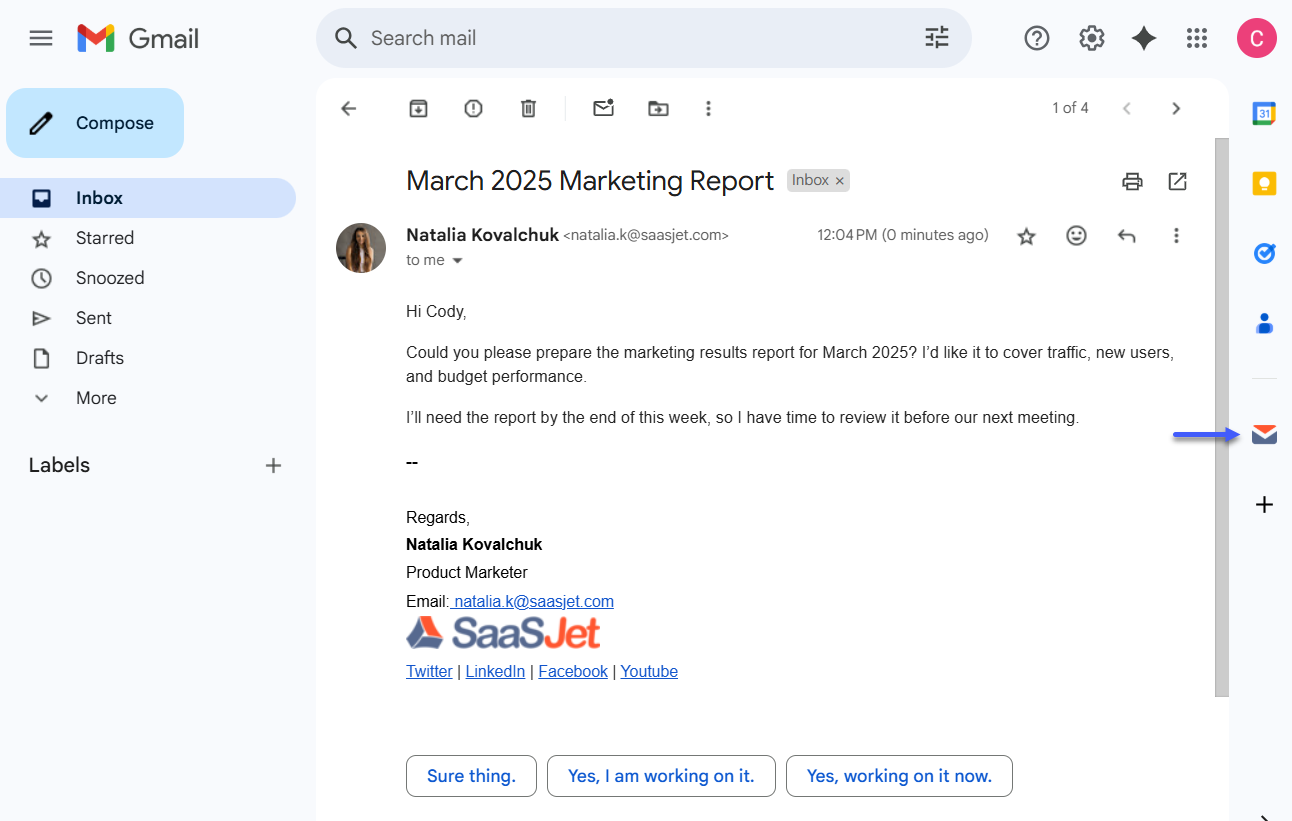Send the 'Sure thing.' smart reply
This screenshot has height=821, width=1292.
[471, 776]
